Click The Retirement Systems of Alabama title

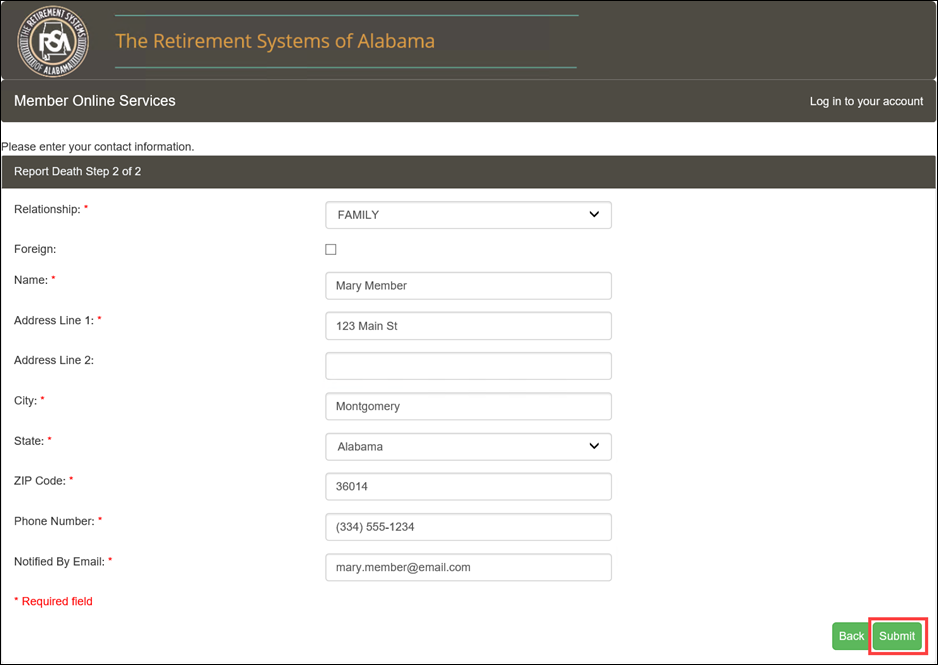coord(275,41)
